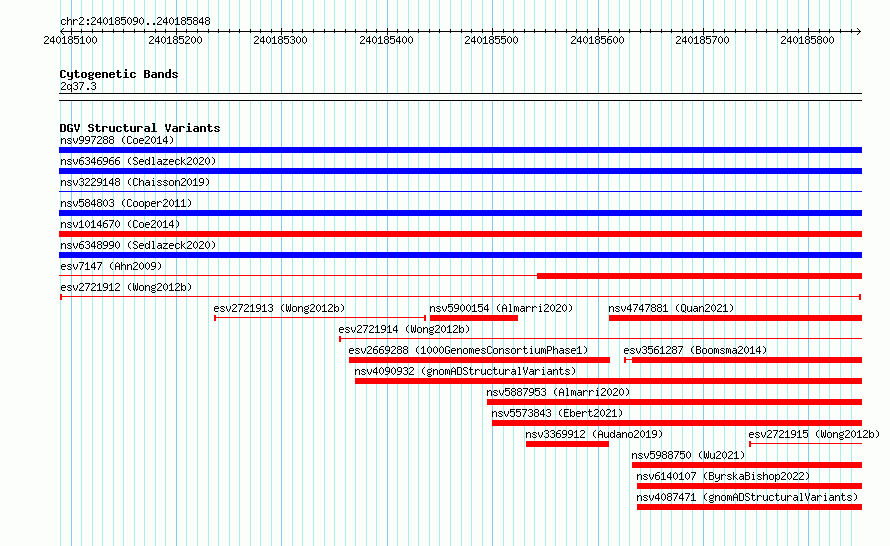Screen dimensions: 890x546
Task: Select the red nsv3369912 variant bar
Action: (x=568, y=444)
